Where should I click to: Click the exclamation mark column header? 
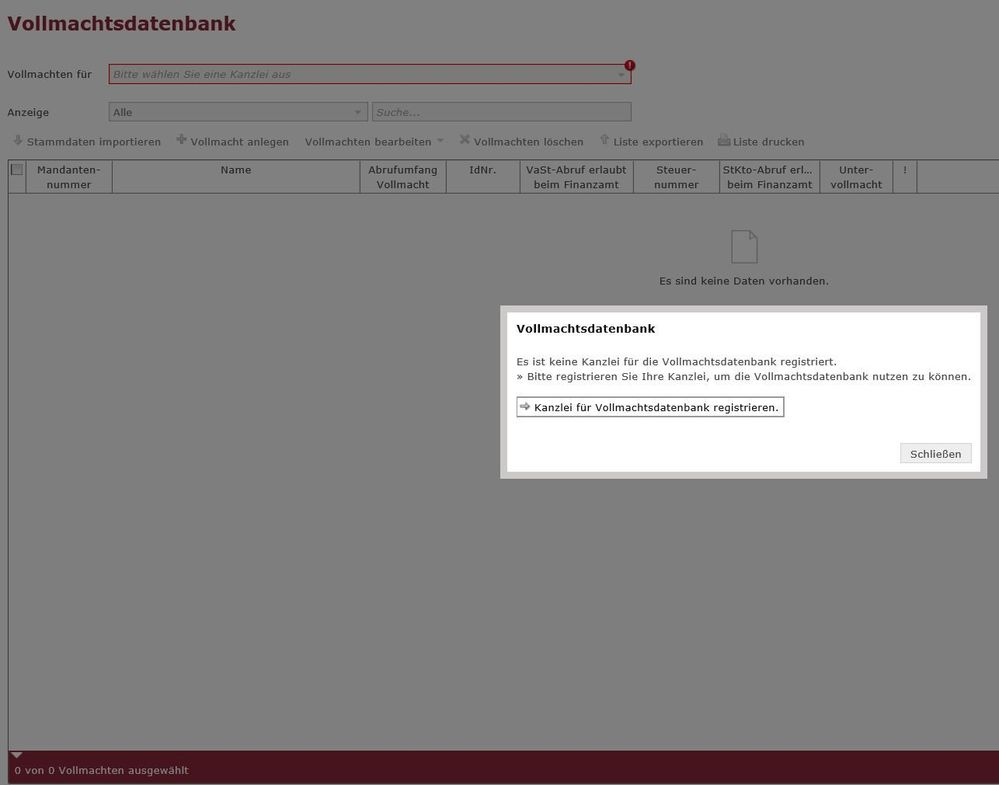point(905,177)
